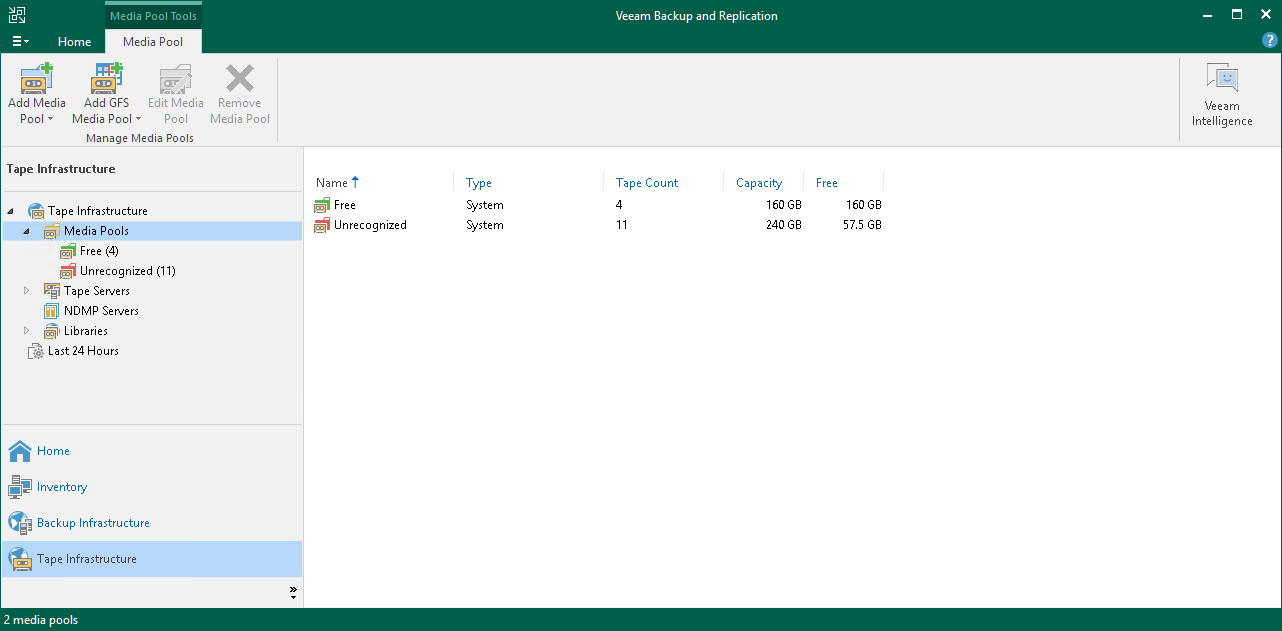Click tape count 11 cell
The width and height of the screenshot is (1282, 631).
point(622,225)
